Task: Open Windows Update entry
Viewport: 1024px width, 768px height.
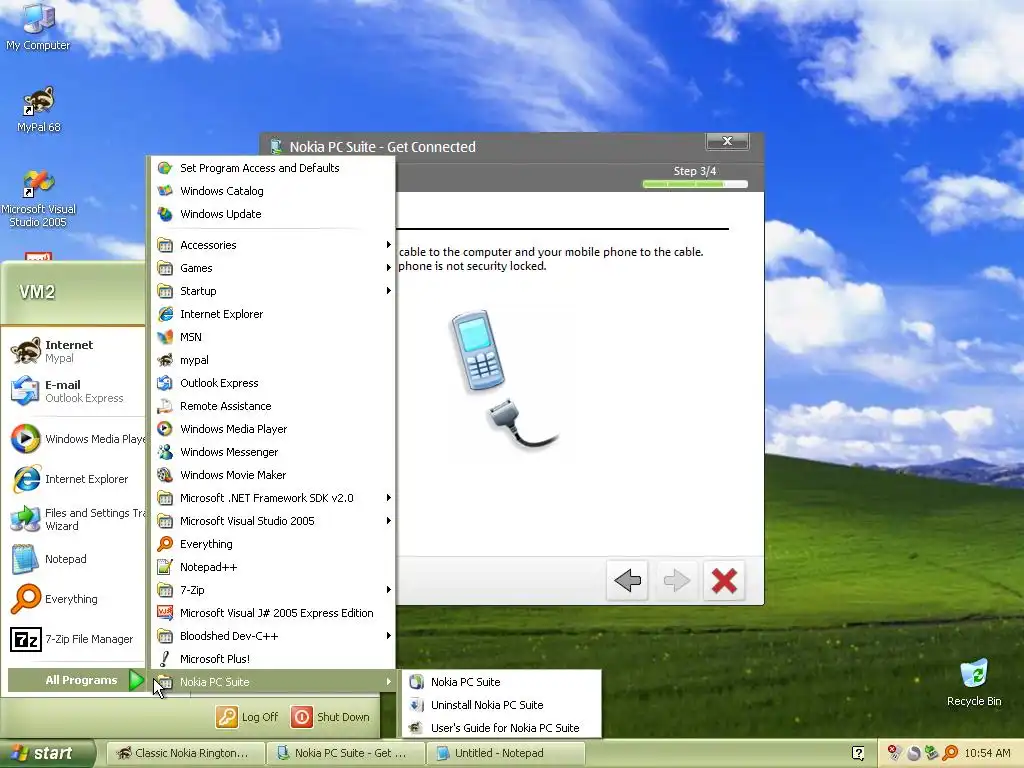Action: pyautogui.click(x=272, y=214)
